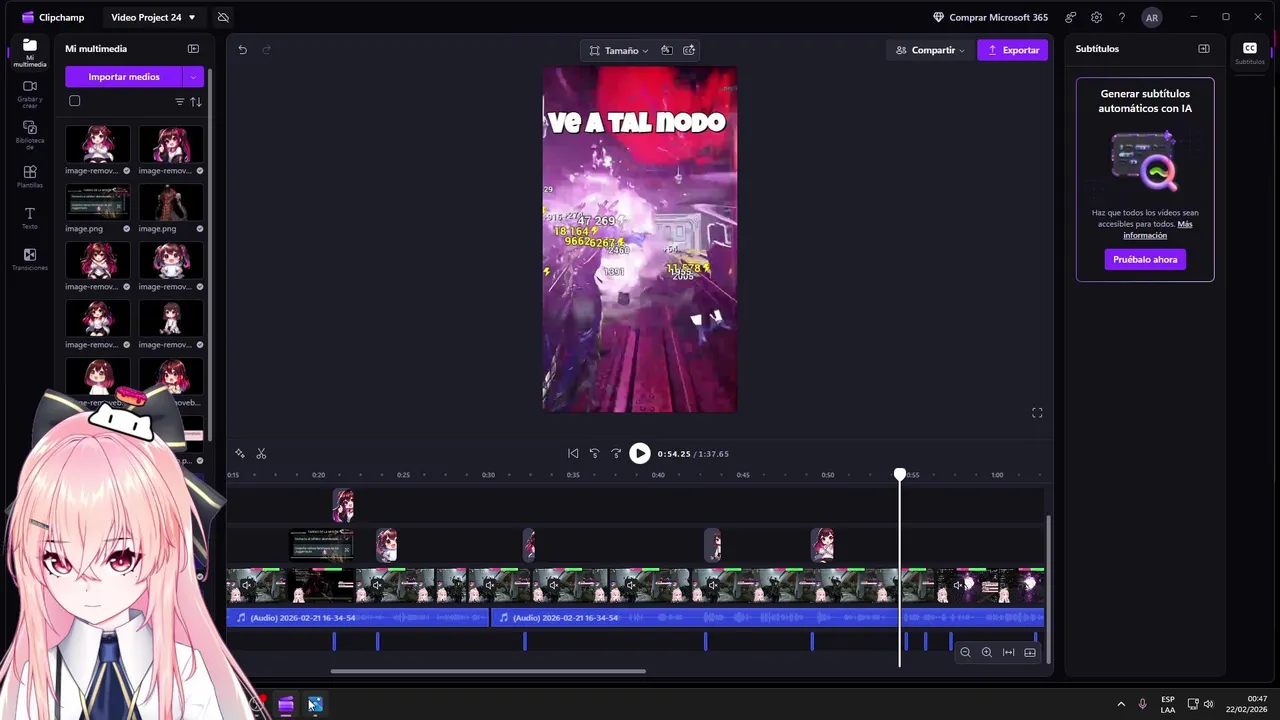
Task: Click the timeline playhead handle
Action: click(900, 475)
